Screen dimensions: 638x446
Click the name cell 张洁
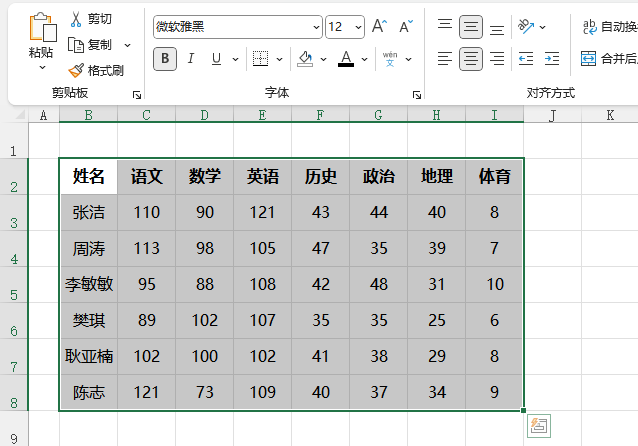tap(89, 212)
